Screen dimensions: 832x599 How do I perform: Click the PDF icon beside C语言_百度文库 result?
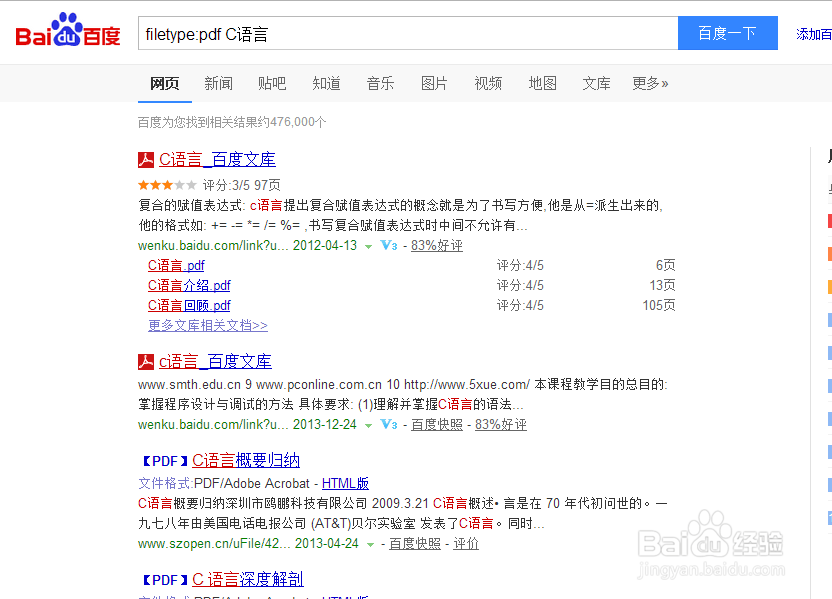pyautogui.click(x=146, y=160)
